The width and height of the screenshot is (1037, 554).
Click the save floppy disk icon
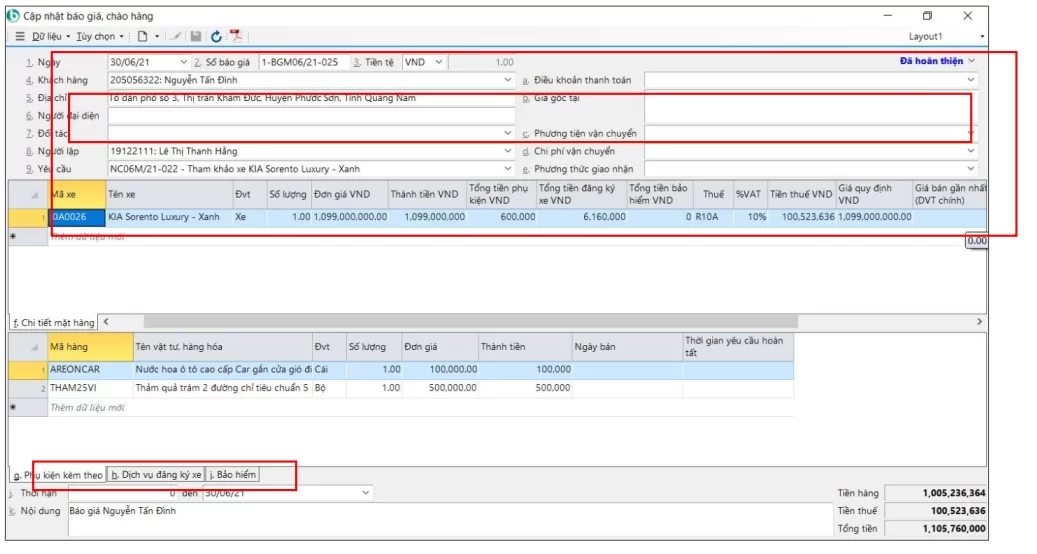[196, 37]
